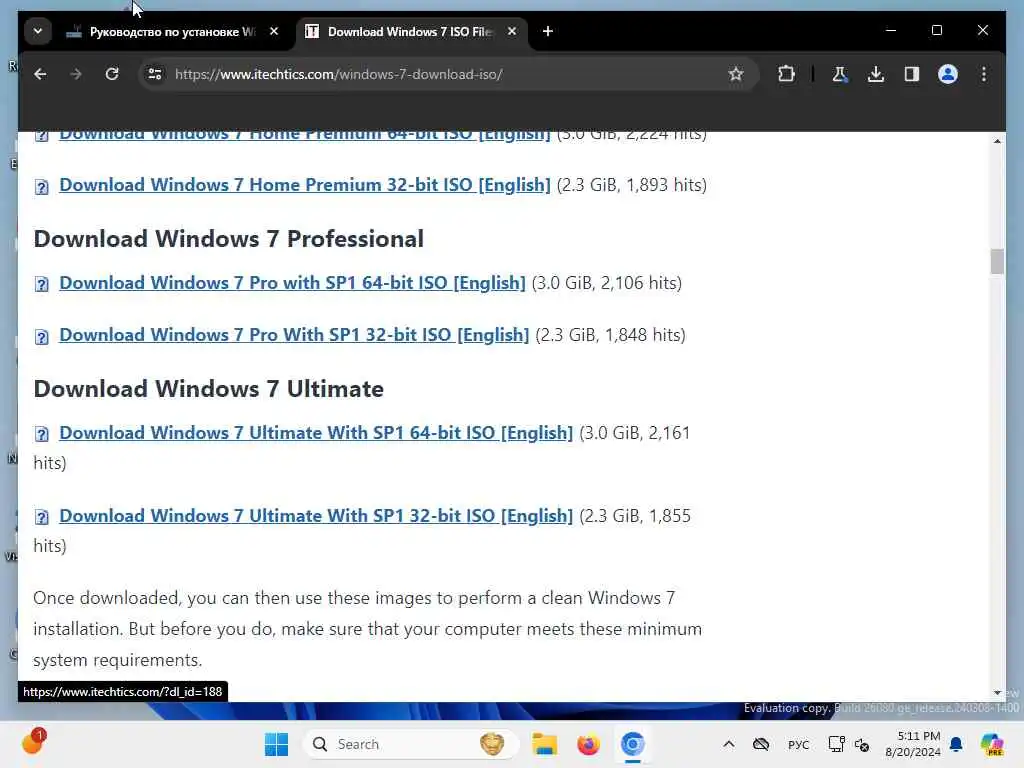This screenshot has height=768, width=1024.
Task: Click the page vertical scrollbar thumb
Action: [997, 262]
